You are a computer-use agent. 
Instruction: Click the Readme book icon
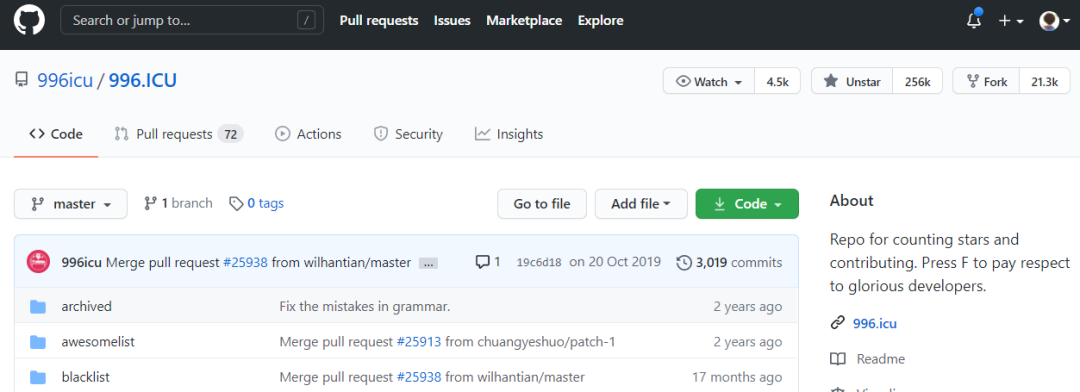[838, 359]
